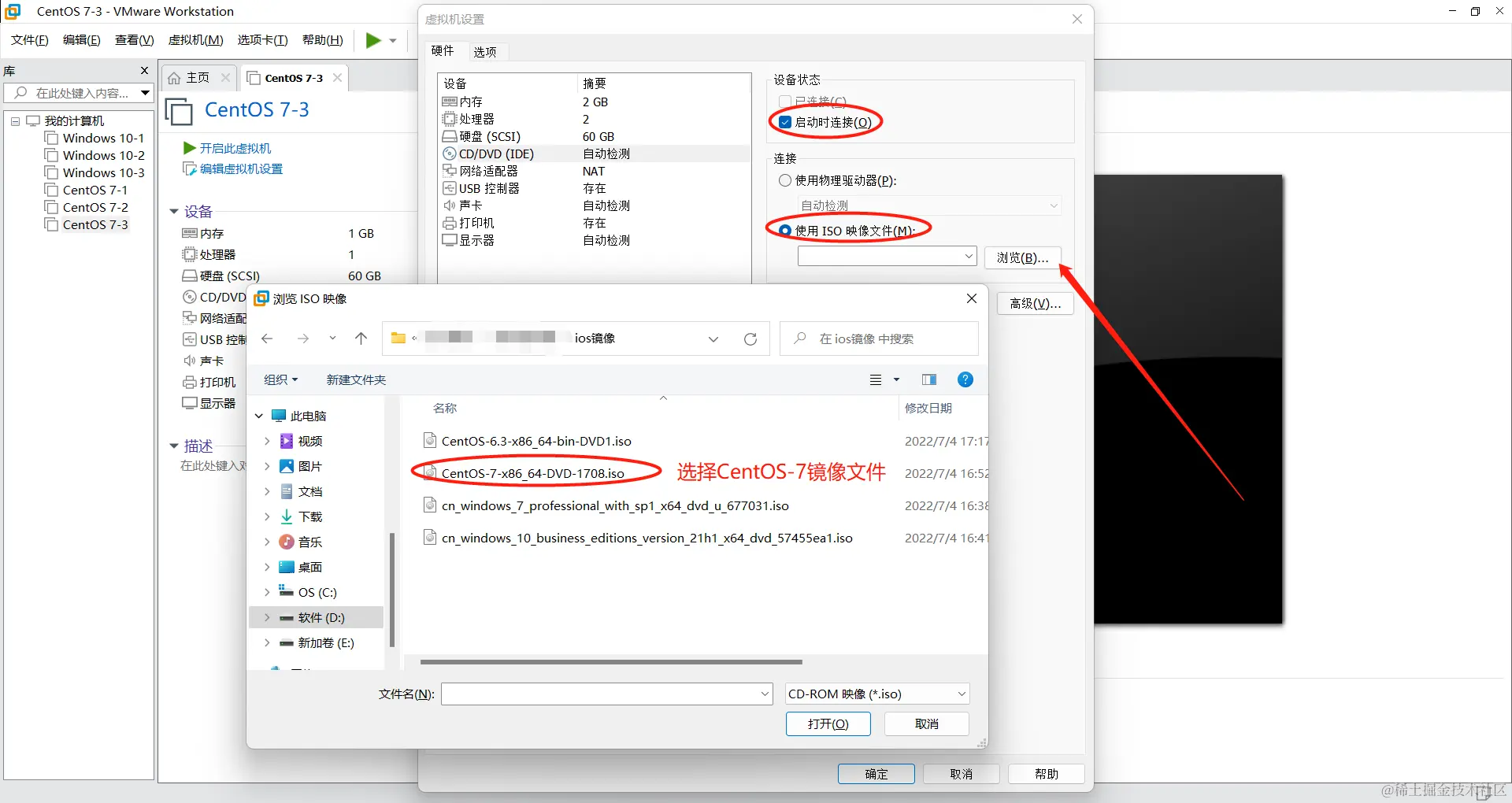The height and width of the screenshot is (803, 1512).
Task: Open the View menu
Action: click(135, 40)
